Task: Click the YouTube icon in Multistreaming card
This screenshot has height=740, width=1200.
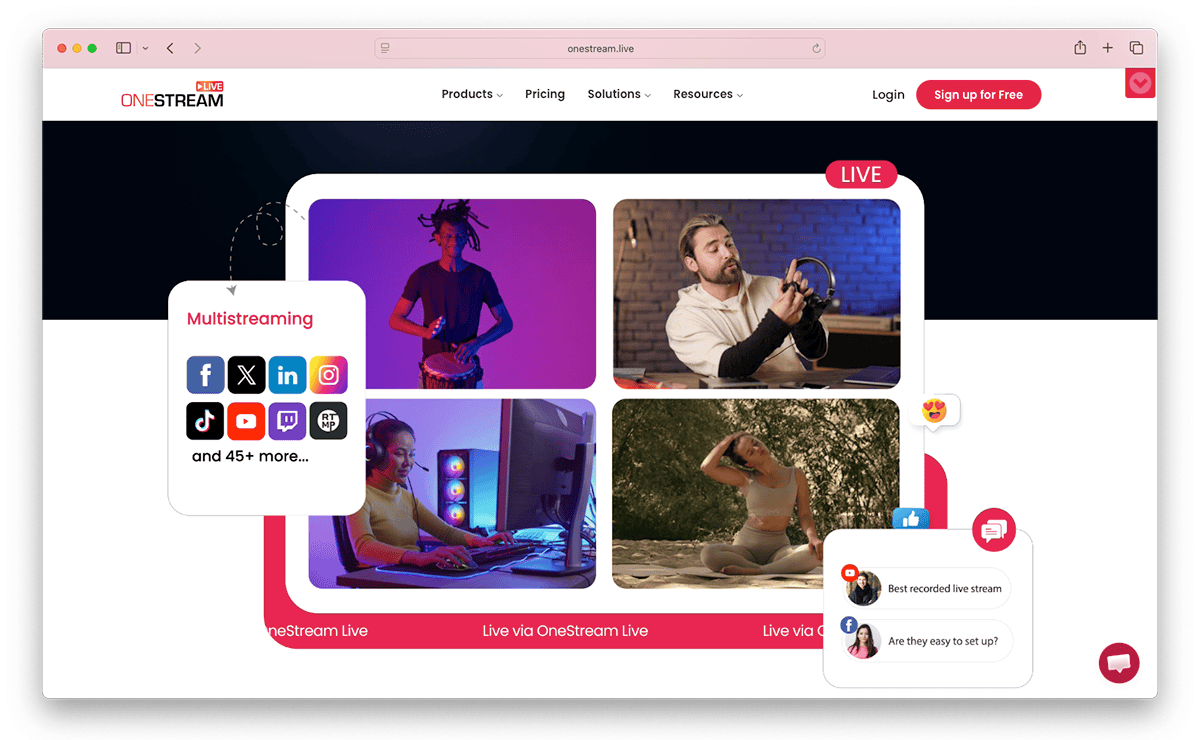Action: [246, 421]
